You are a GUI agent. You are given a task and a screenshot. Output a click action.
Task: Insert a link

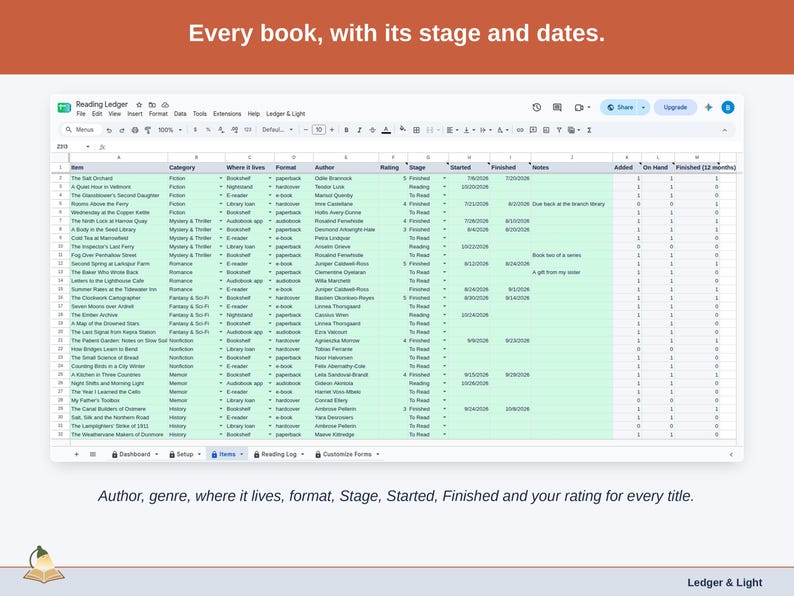520,130
